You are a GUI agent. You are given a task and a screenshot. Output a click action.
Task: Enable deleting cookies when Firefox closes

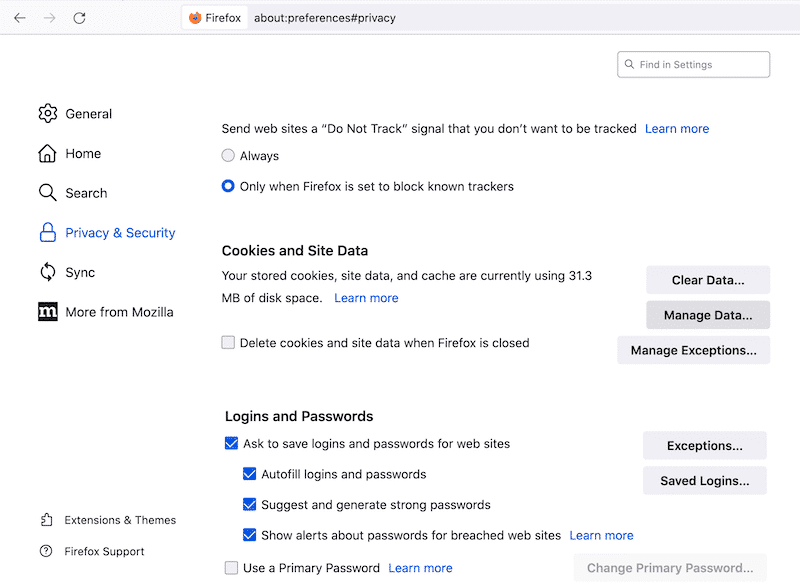(228, 342)
